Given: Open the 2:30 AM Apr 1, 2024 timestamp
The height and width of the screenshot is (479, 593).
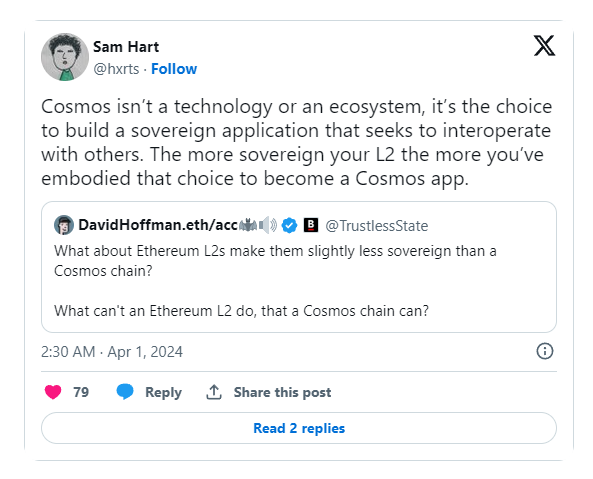Looking at the screenshot, I should [x=112, y=352].
